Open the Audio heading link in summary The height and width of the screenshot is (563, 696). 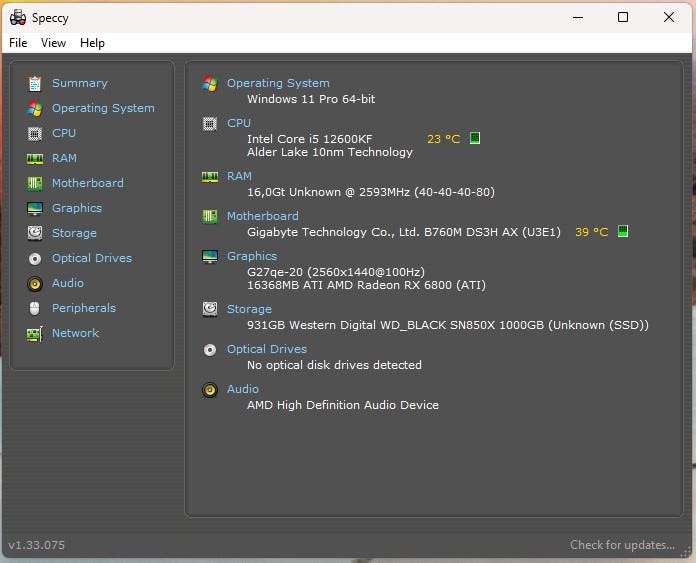pyautogui.click(x=243, y=389)
